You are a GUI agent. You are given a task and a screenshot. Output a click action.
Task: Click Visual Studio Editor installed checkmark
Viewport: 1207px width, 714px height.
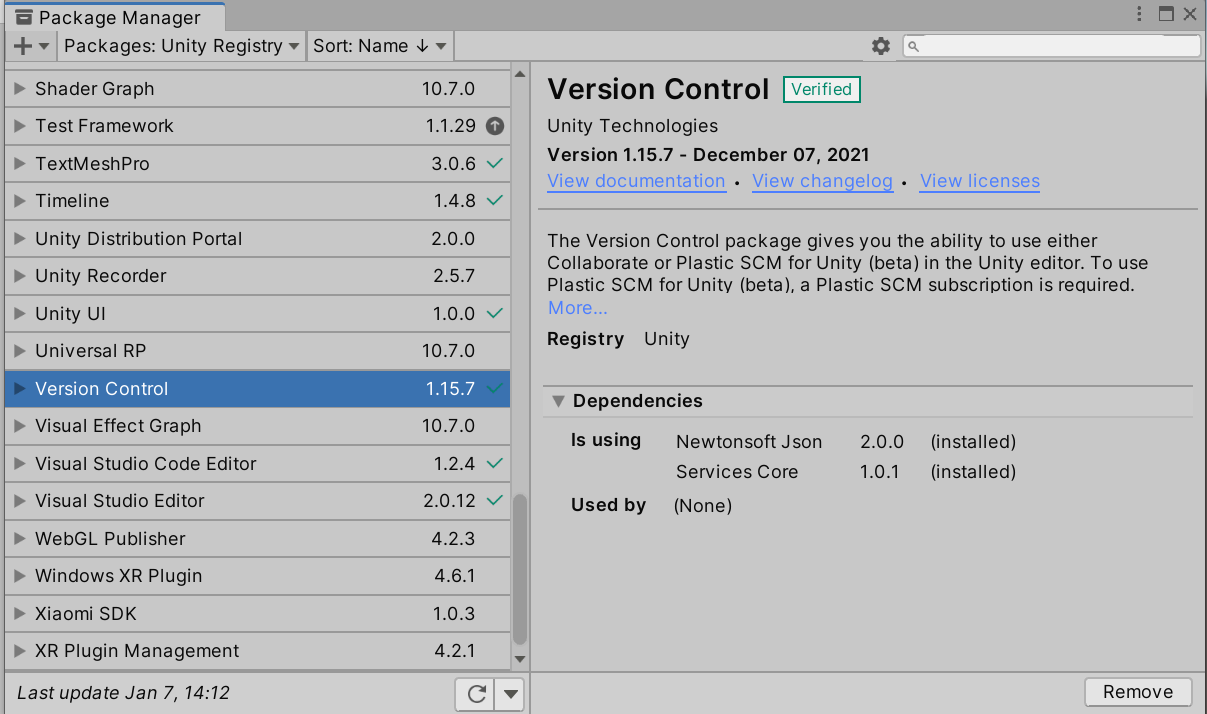[x=494, y=501]
